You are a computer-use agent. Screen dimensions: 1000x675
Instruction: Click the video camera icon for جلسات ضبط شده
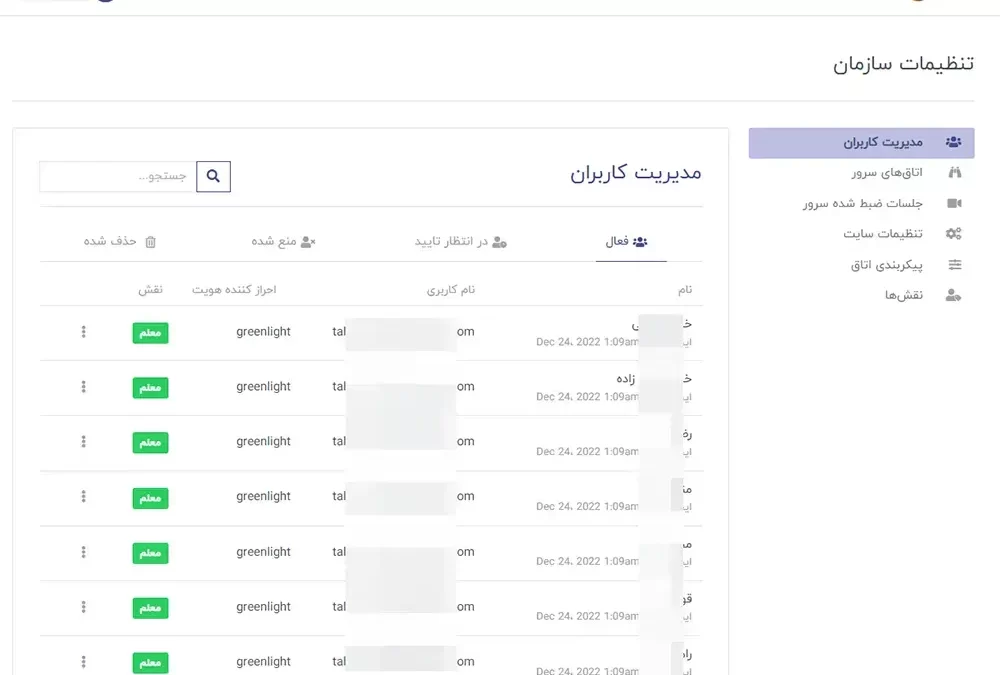pyautogui.click(x=954, y=204)
